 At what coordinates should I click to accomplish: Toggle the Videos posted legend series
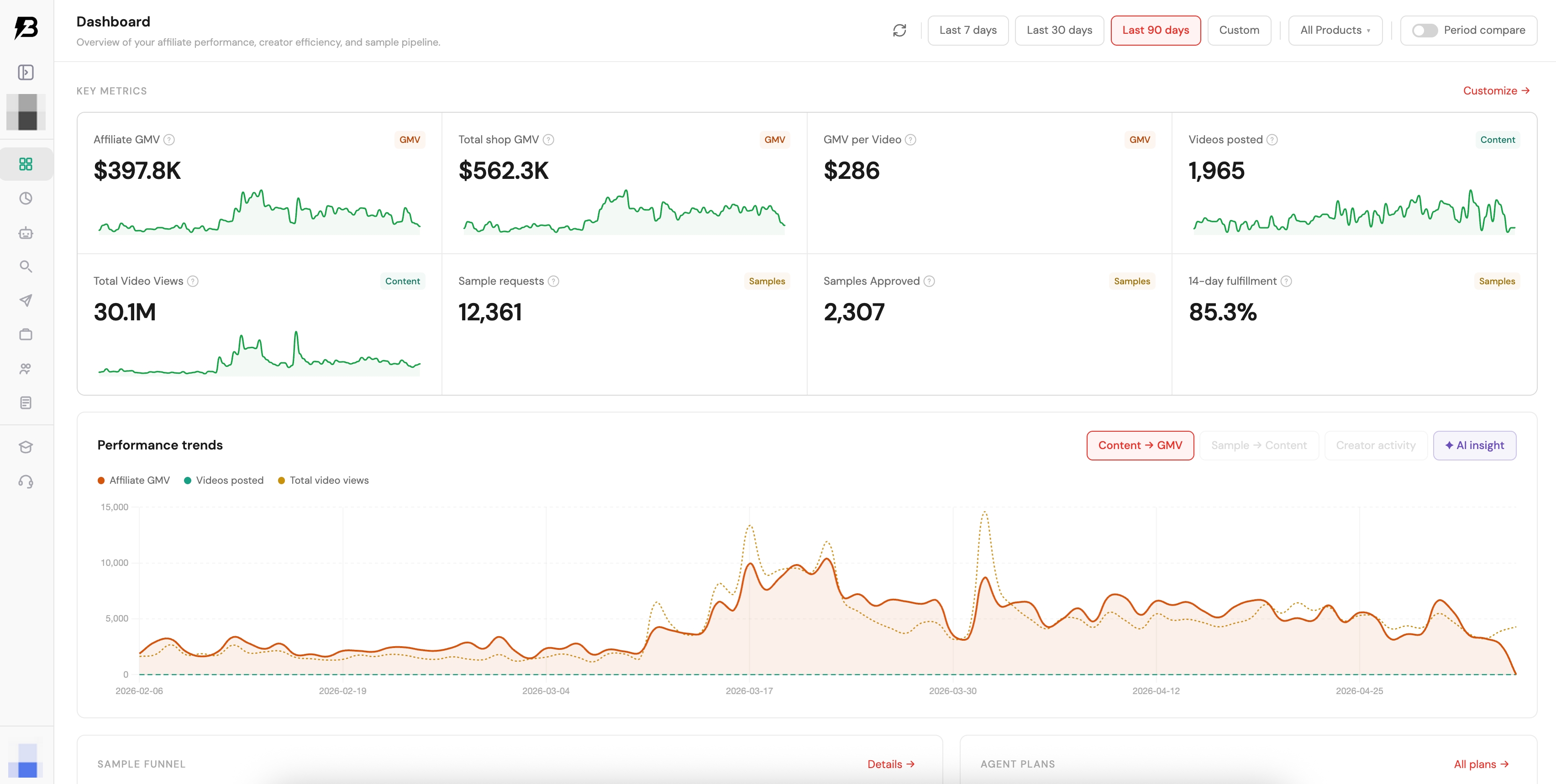(224, 481)
